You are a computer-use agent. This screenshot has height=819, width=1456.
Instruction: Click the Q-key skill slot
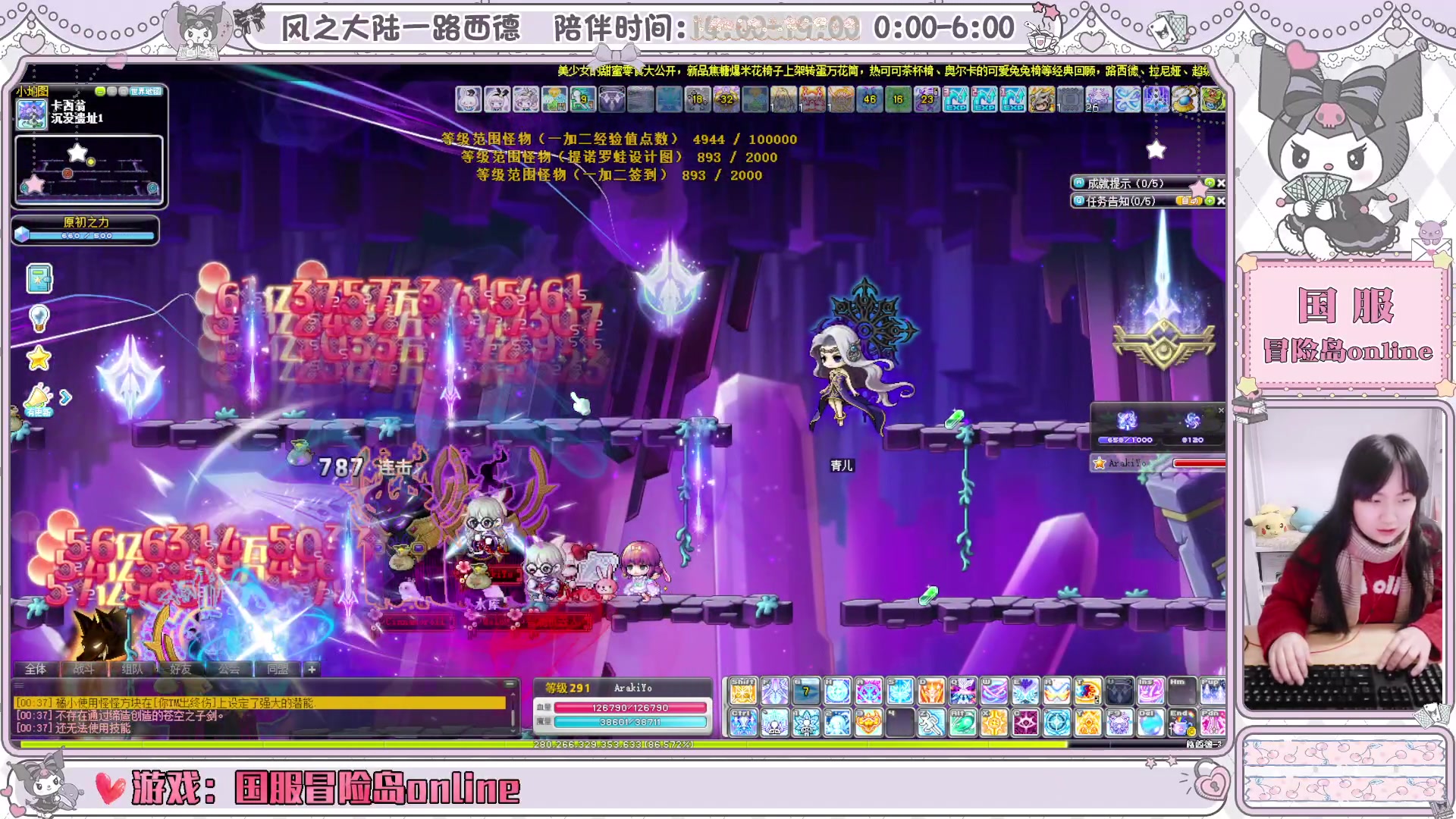click(962, 691)
